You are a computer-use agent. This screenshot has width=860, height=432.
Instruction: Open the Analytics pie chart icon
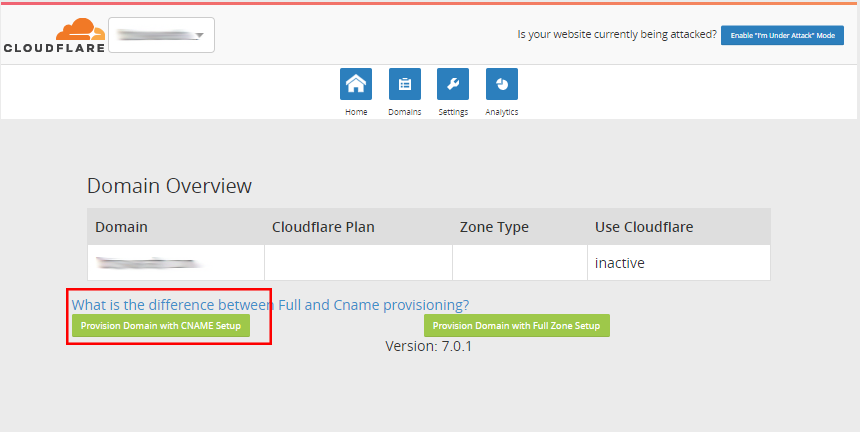click(501, 84)
